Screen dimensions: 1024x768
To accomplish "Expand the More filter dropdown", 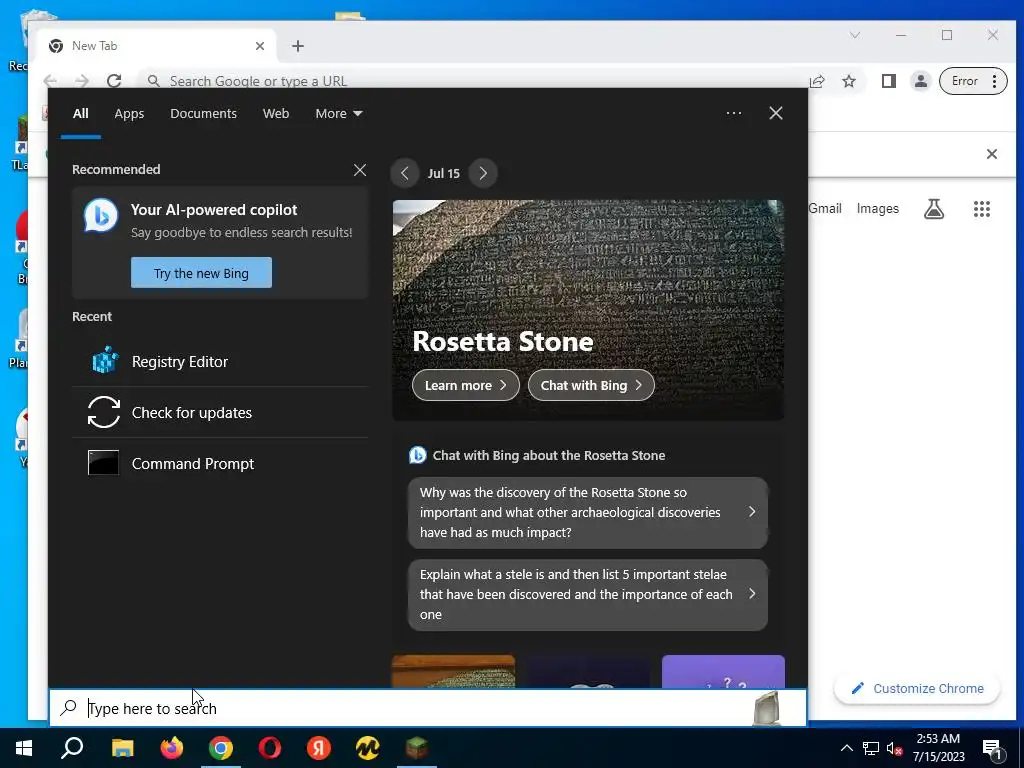I will 338,114.
